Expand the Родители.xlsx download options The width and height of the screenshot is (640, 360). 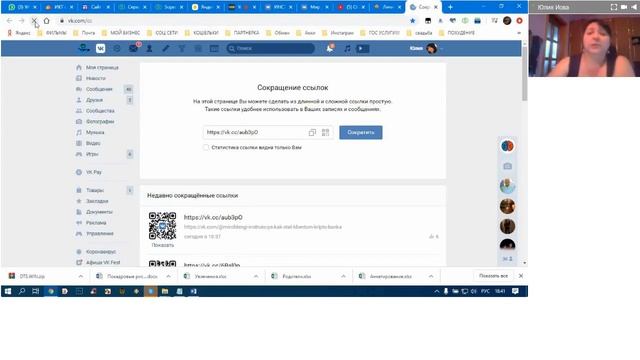pos(343,276)
